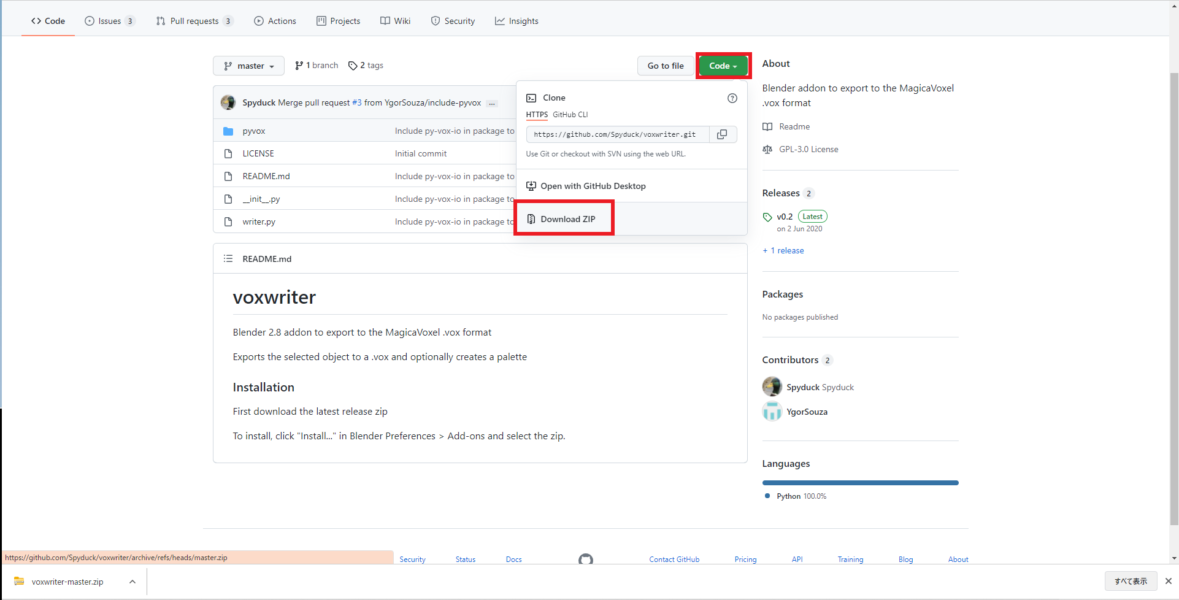Click the Go to file button
The width and height of the screenshot is (1179, 600).
665,66
